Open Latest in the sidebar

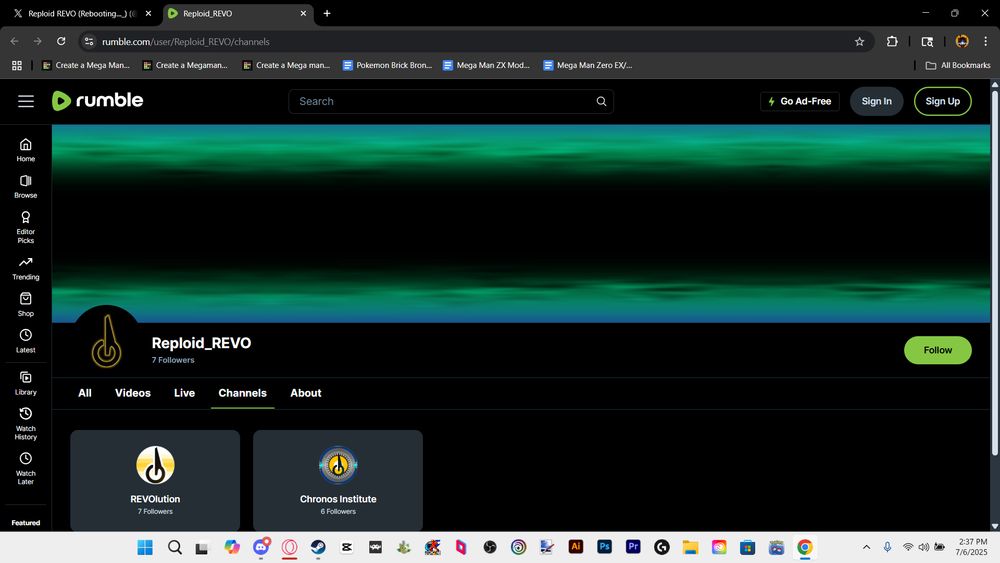[x=26, y=341]
